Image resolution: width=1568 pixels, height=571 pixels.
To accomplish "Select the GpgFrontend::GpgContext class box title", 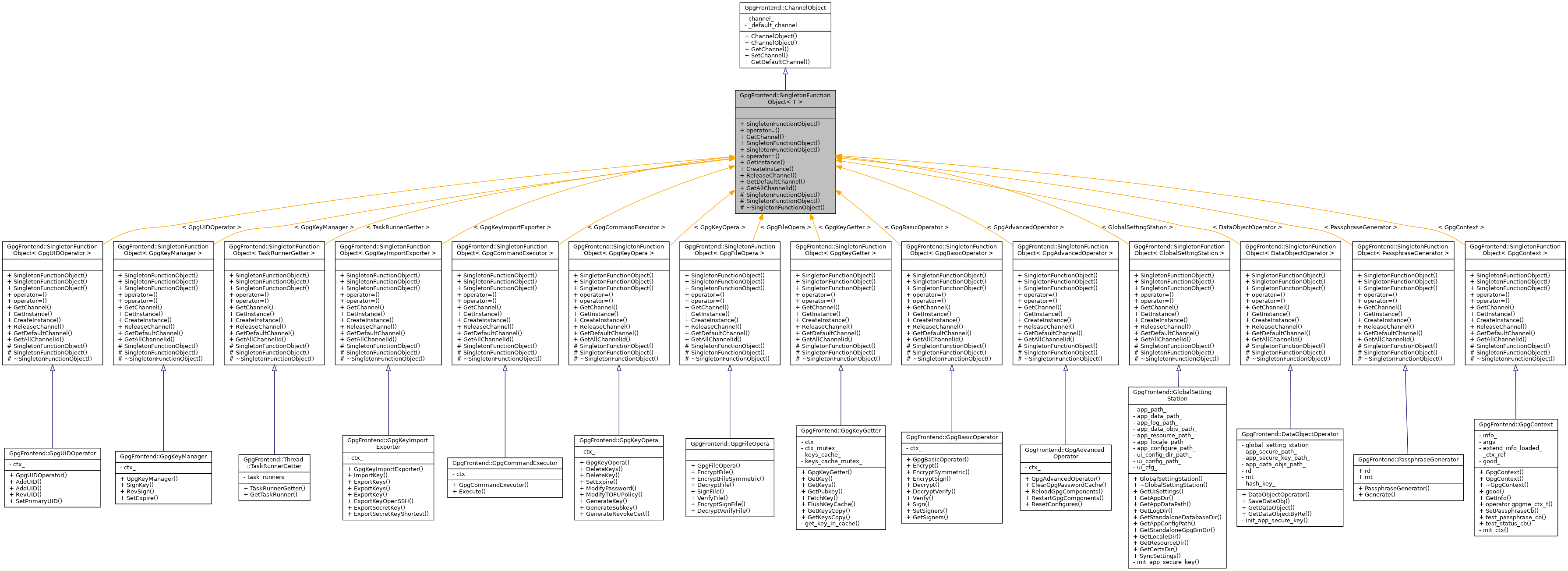I will pyautogui.click(x=1515, y=424).
